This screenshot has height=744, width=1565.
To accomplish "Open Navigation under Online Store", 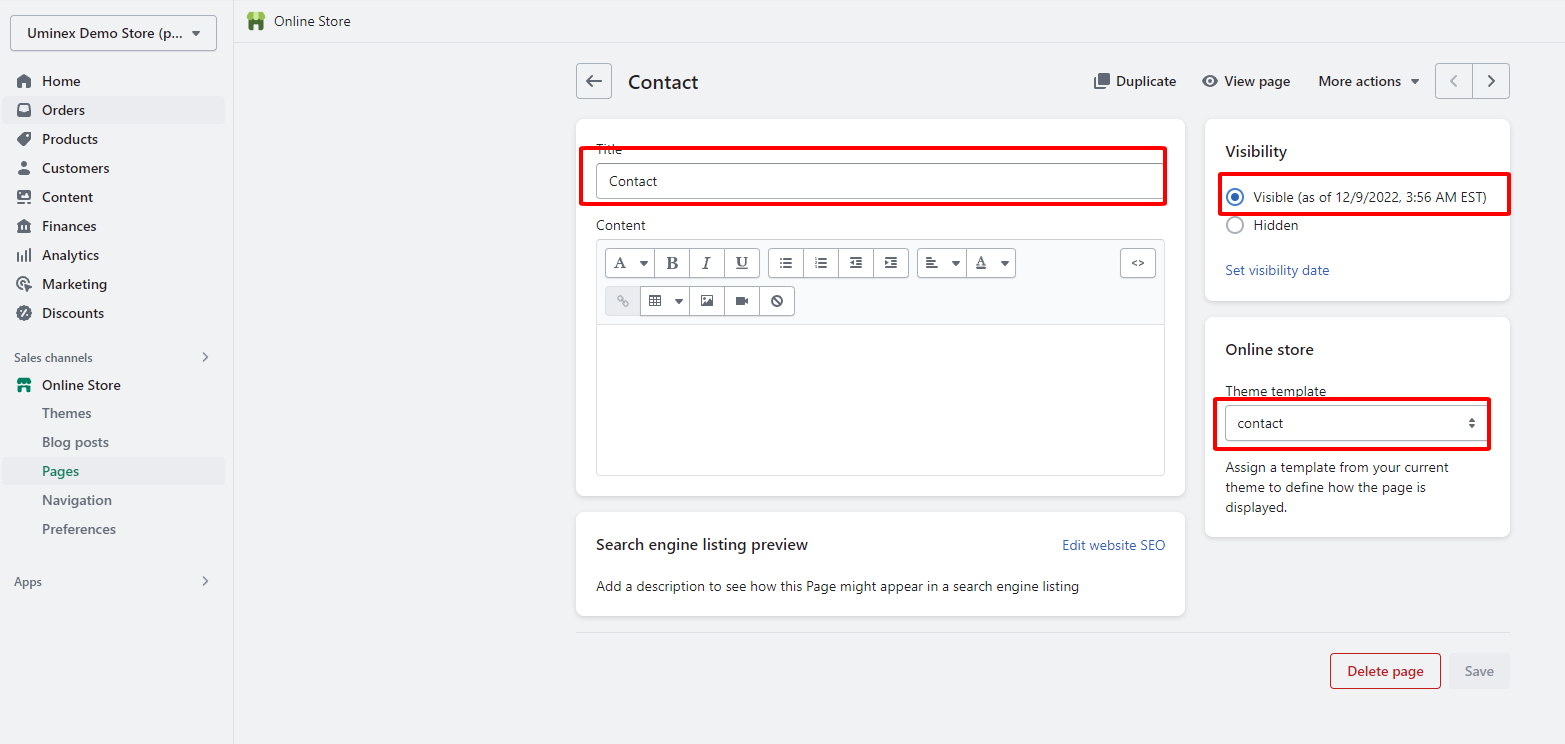I will pos(77,500).
